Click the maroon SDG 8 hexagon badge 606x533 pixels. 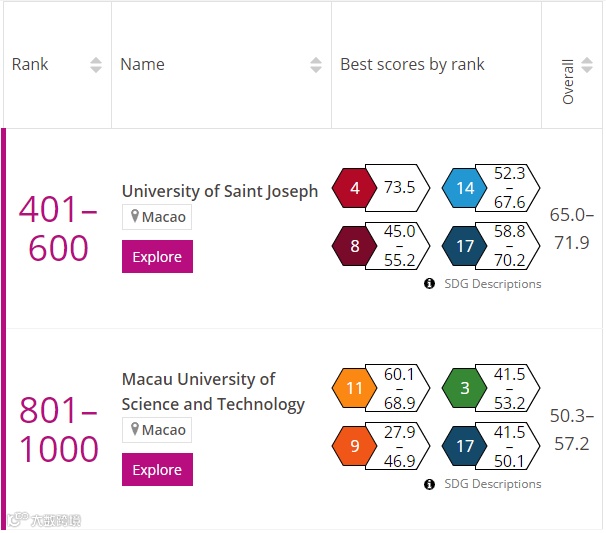pyautogui.click(x=355, y=244)
